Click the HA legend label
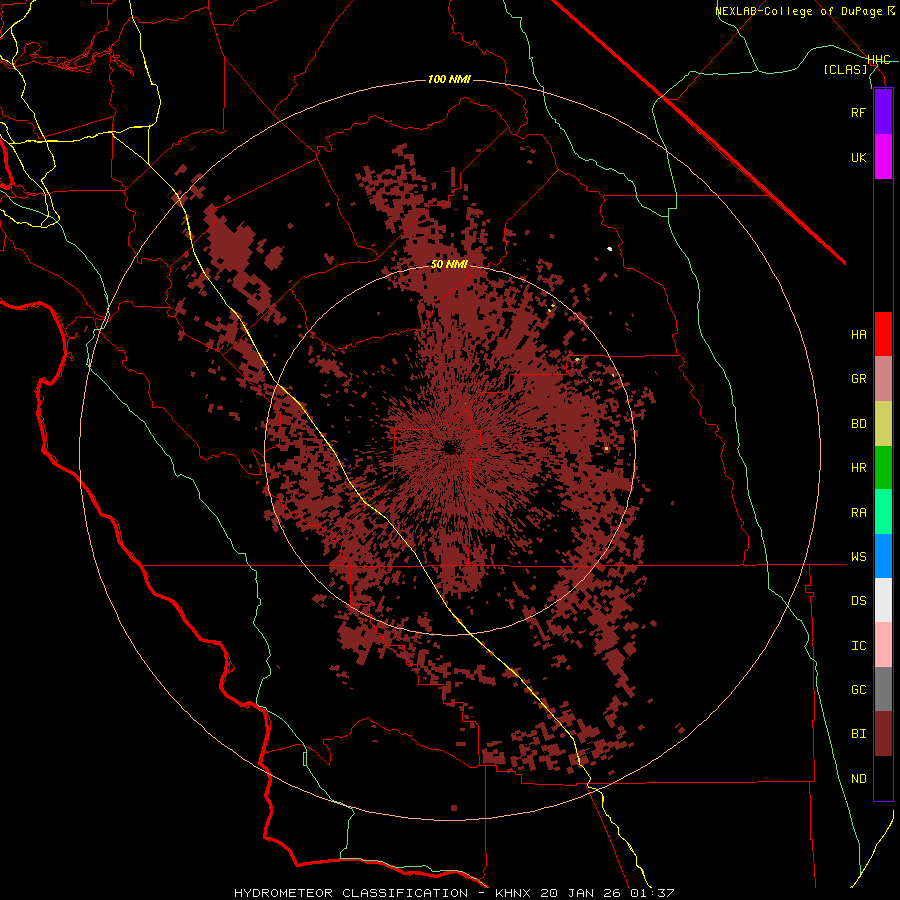Image resolution: width=900 pixels, height=900 pixels. (858, 334)
